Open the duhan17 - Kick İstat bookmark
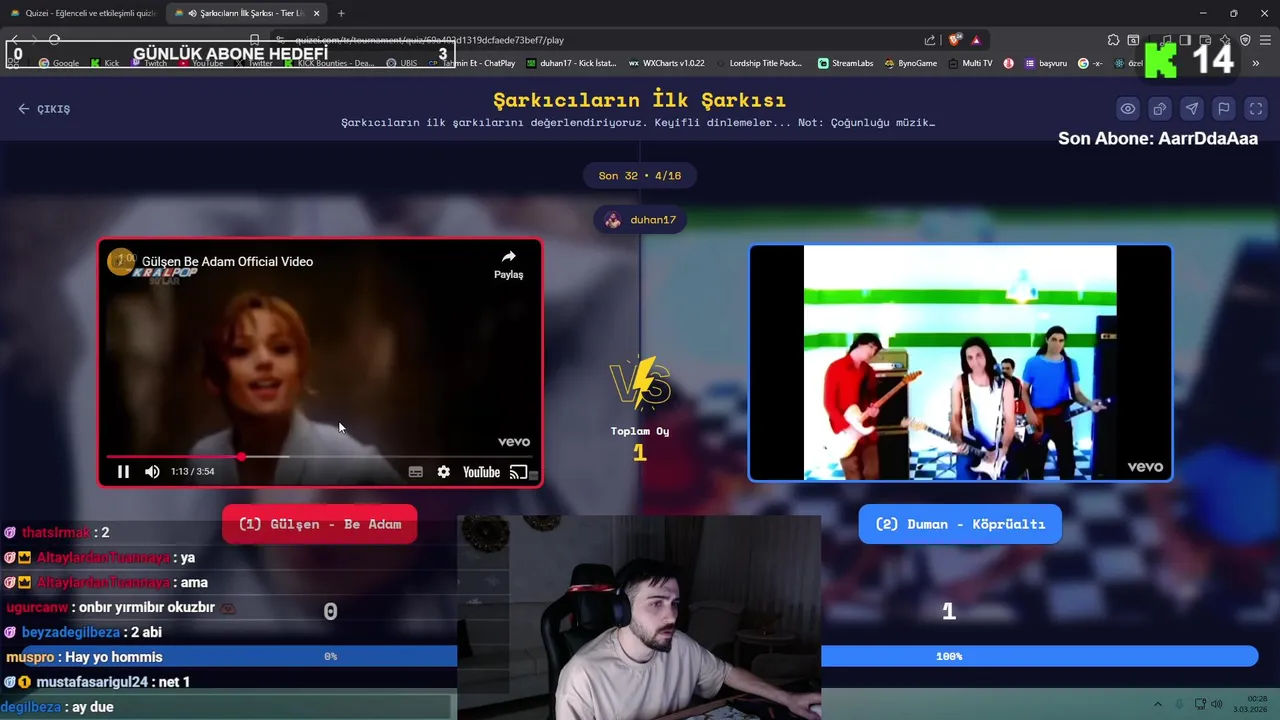Image resolution: width=1280 pixels, height=720 pixels. (x=571, y=63)
